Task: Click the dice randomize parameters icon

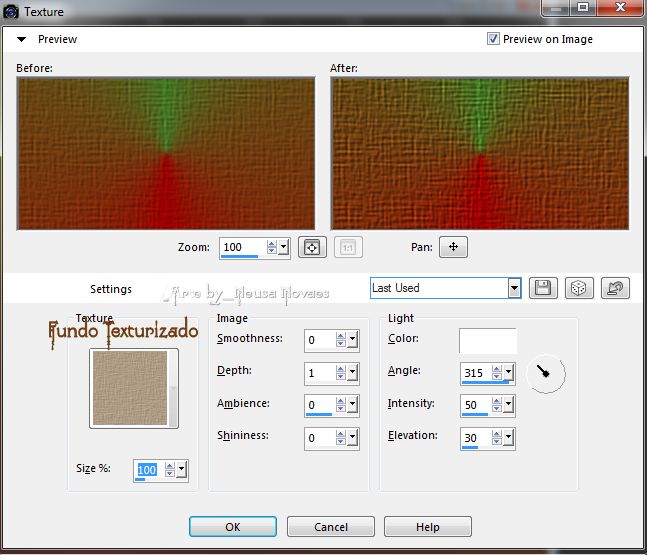Action: (x=579, y=288)
